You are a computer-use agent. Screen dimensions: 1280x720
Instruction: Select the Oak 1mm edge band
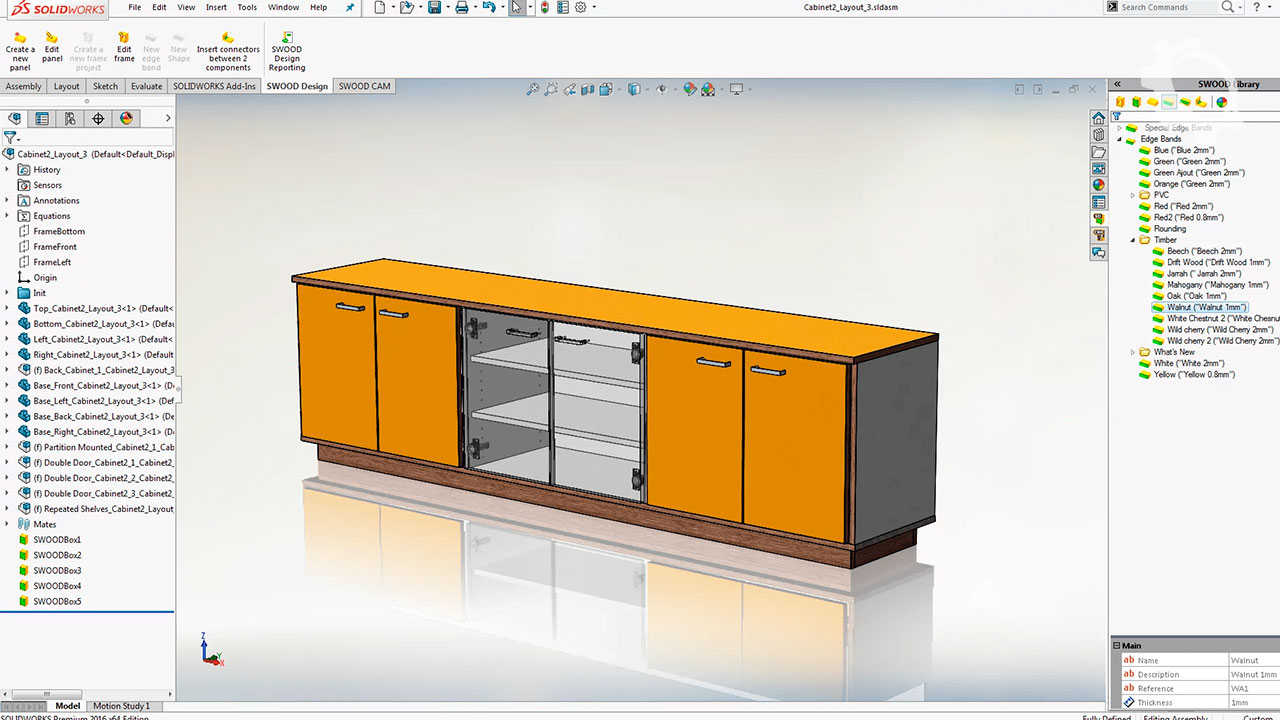click(x=1196, y=296)
